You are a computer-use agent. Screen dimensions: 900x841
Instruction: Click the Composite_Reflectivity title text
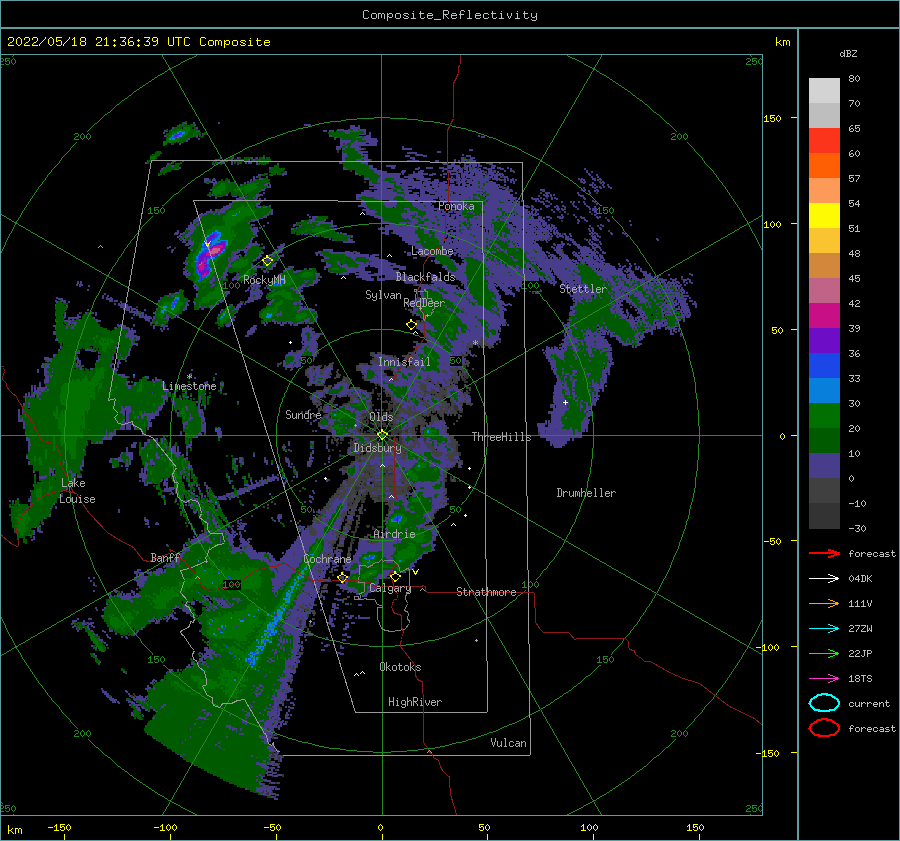(x=450, y=15)
